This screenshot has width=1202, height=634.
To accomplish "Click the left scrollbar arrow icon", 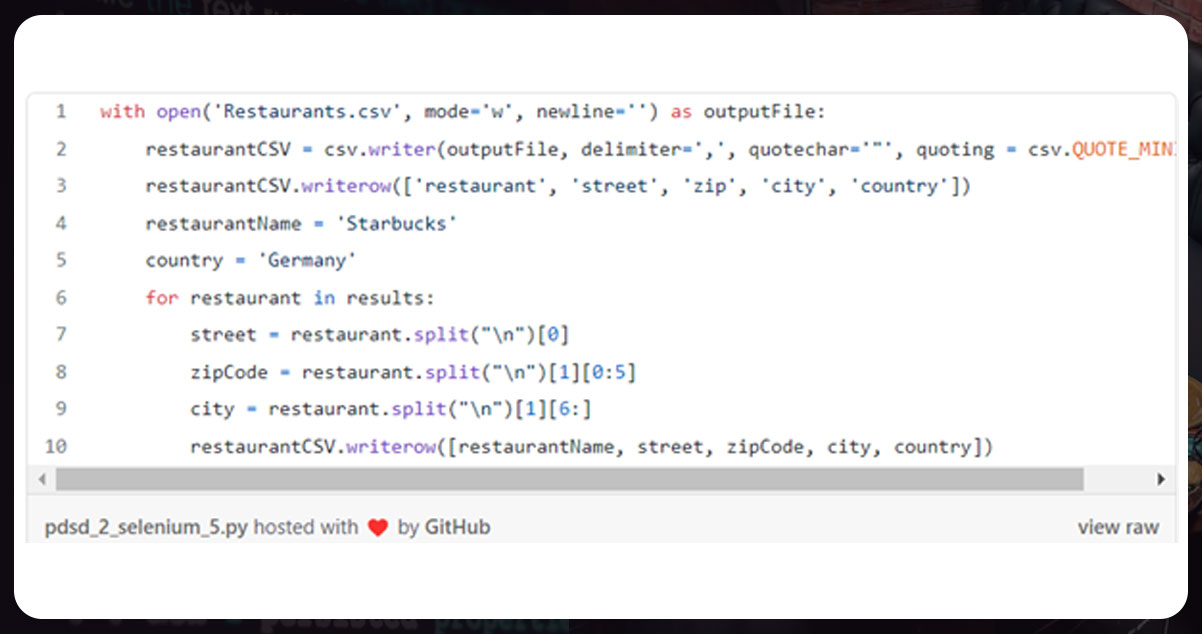I will (42, 480).
